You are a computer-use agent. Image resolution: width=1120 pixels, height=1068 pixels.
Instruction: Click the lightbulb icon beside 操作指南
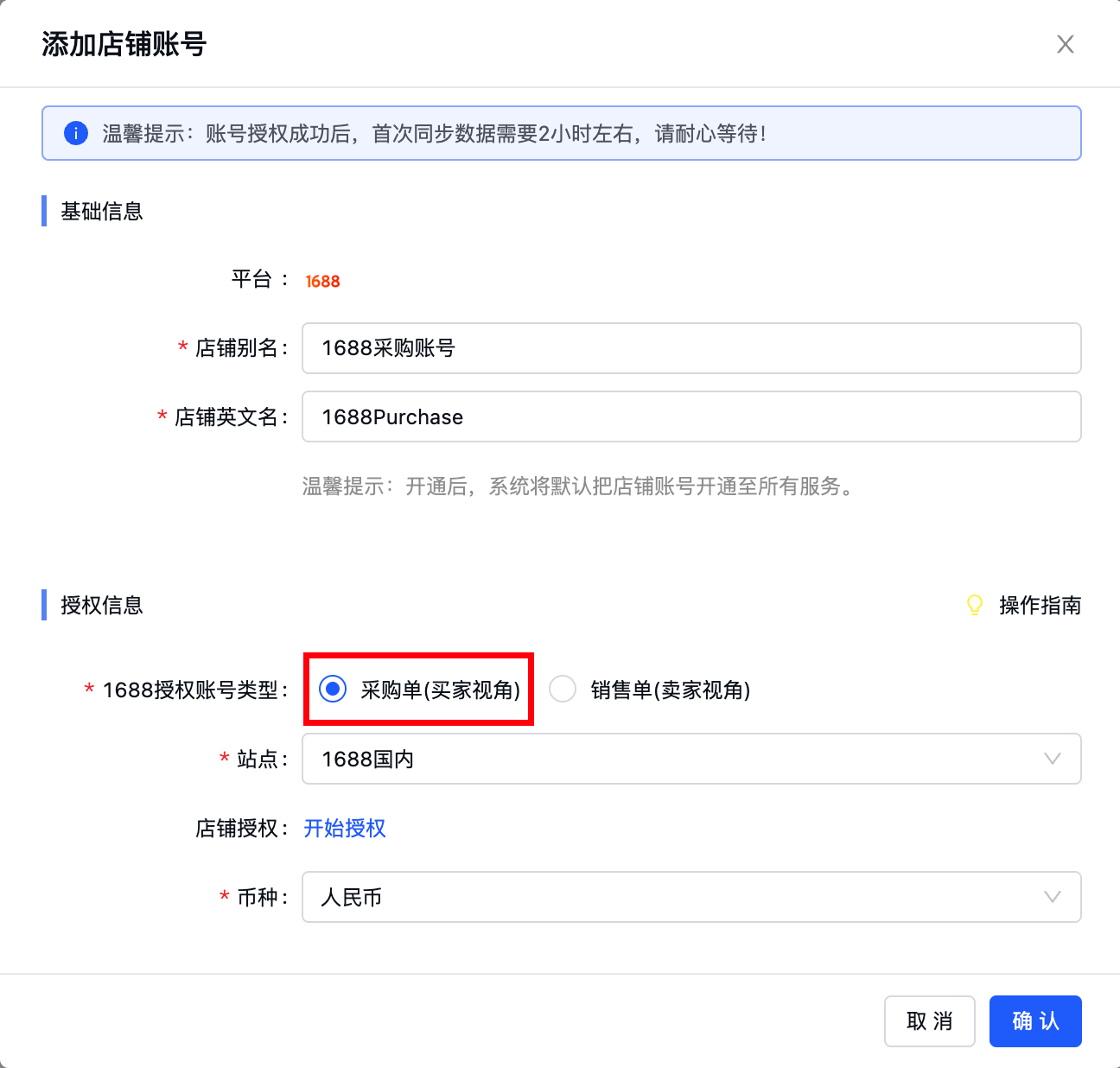975,605
